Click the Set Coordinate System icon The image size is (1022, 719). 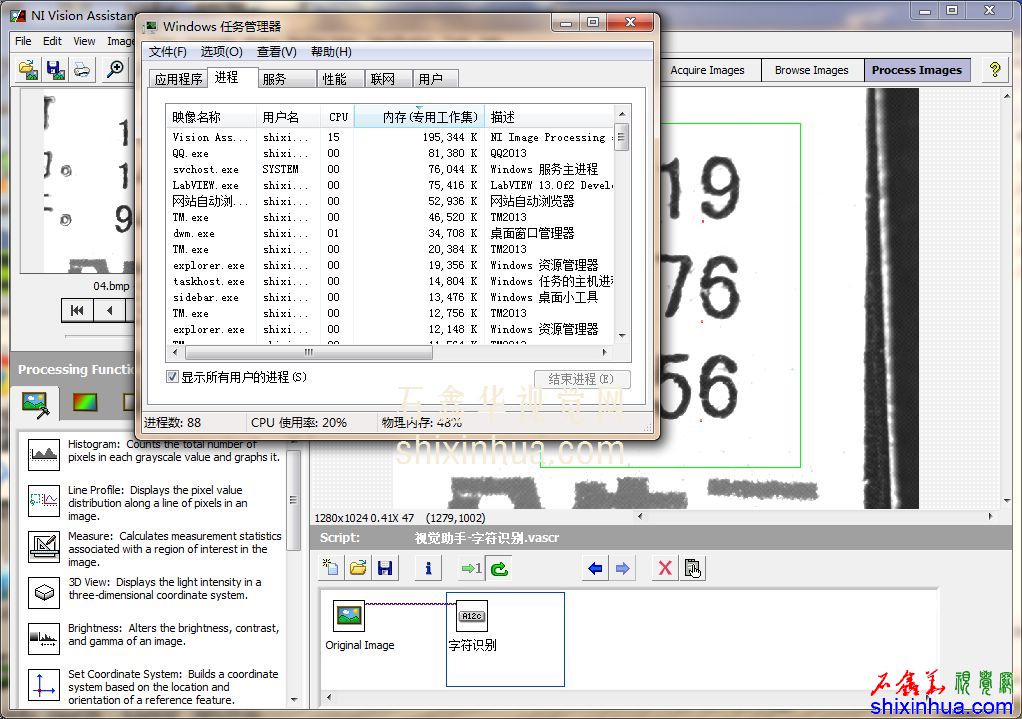tap(44, 685)
